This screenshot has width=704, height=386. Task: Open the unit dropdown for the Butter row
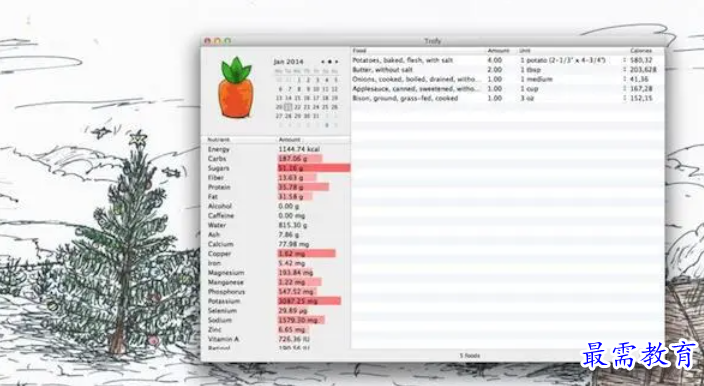click(625, 70)
